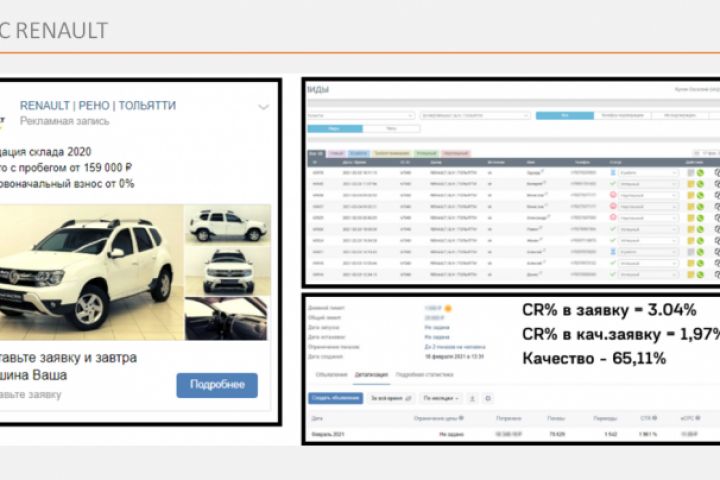This screenshot has height=480, width=720.
Task: Click the Рекламная запись label
Action: 64,121
